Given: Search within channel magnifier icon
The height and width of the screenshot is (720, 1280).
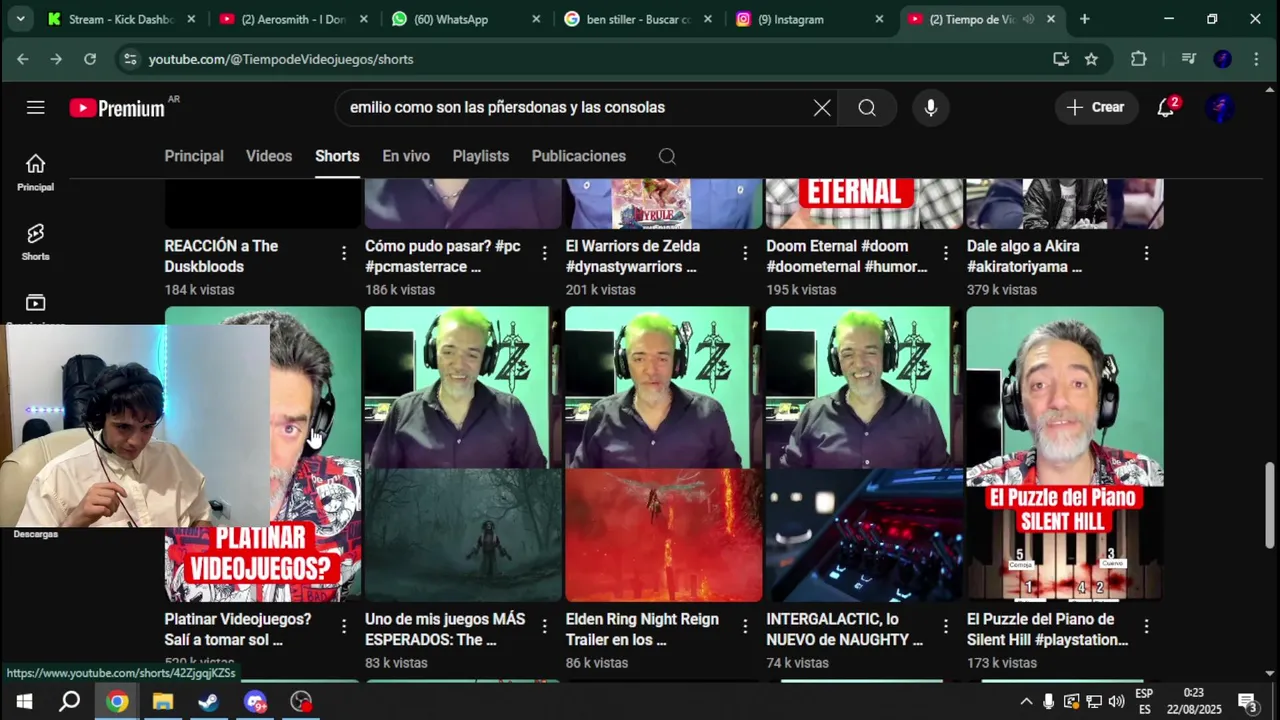Looking at the screenshot, I should point(667,156).
